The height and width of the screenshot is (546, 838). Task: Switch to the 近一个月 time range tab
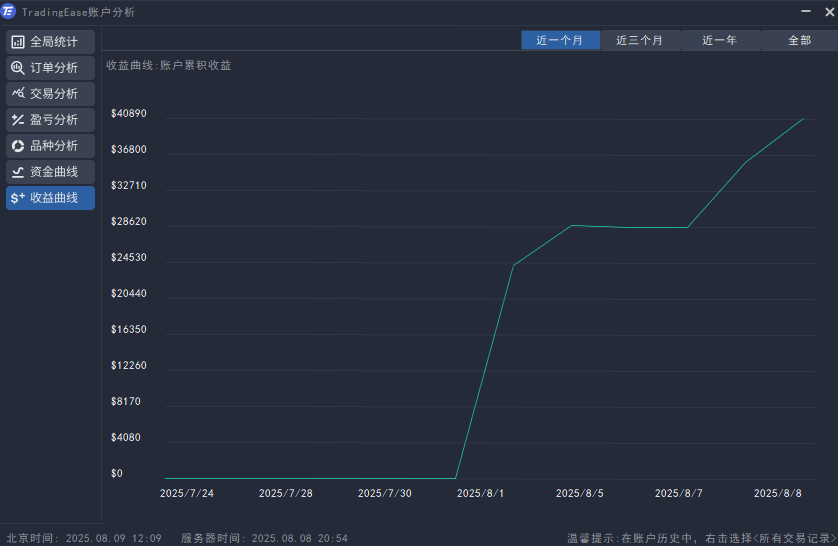click(560, 41)
